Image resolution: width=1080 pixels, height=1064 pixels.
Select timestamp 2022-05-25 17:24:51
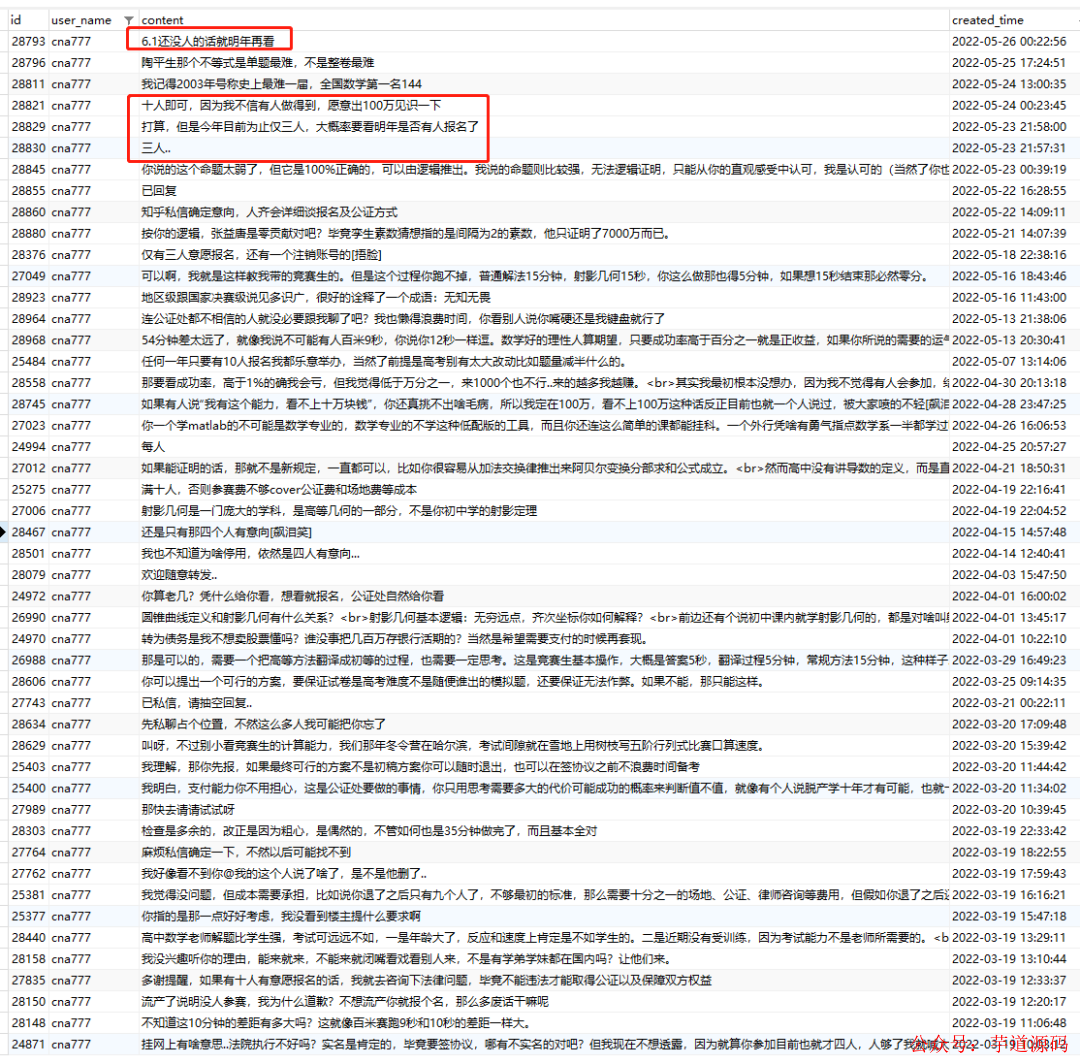[x=1009, y=63]
